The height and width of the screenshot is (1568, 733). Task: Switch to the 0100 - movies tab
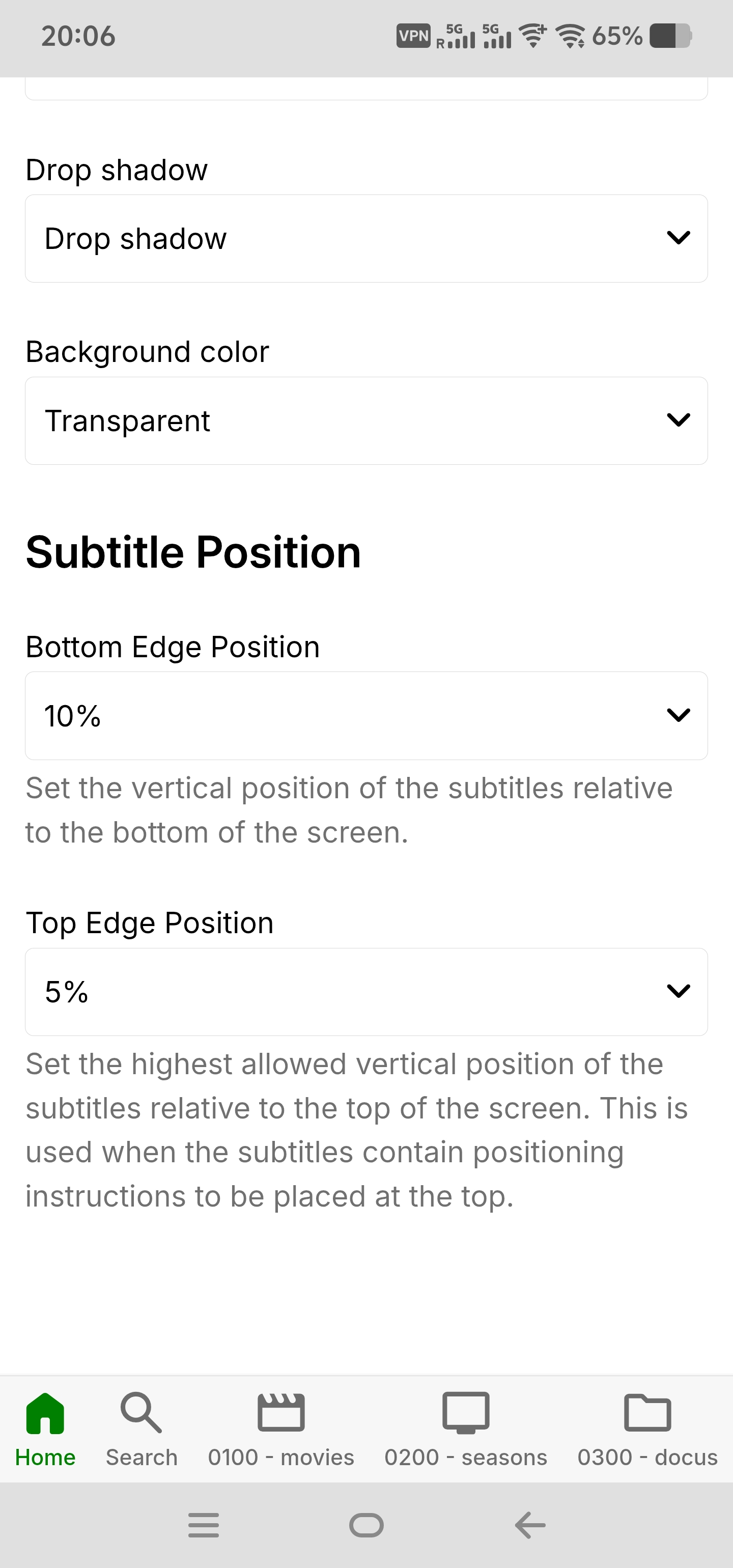pos(280,1457)
